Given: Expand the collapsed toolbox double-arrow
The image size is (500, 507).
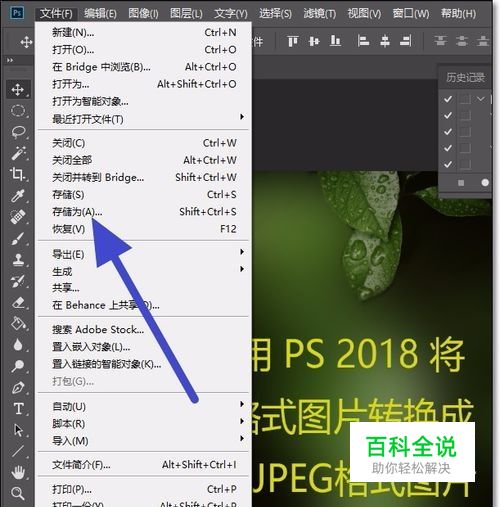Looking at the screenshot, I should [10, 60].
